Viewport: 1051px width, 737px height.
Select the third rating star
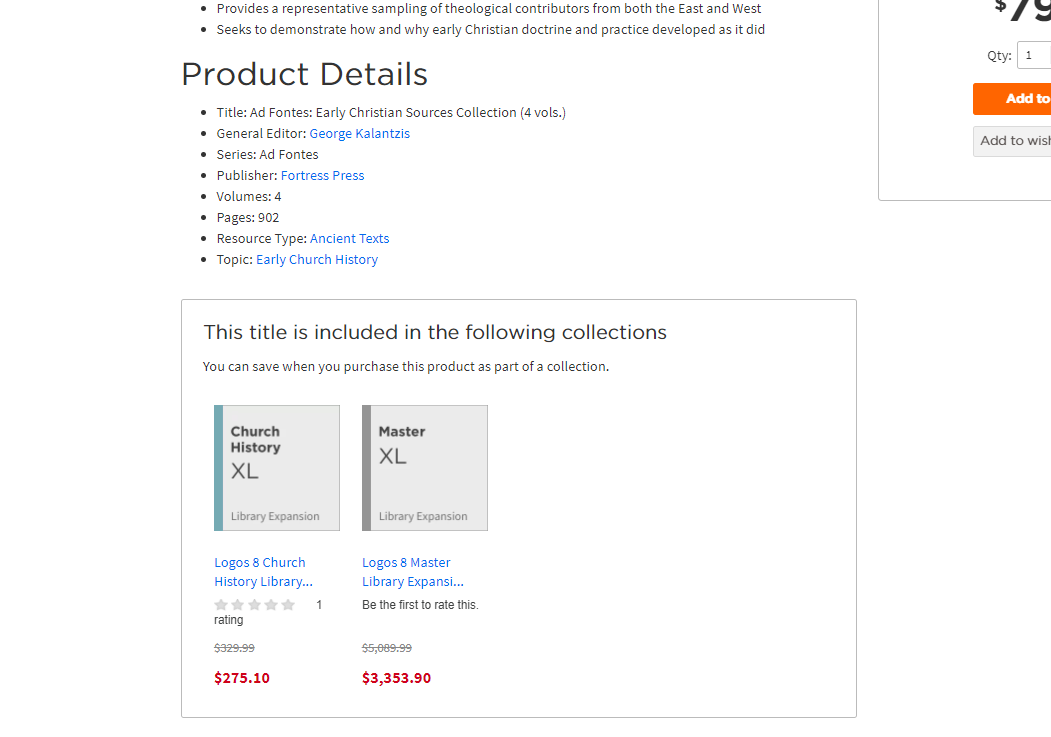coord(254,605)
